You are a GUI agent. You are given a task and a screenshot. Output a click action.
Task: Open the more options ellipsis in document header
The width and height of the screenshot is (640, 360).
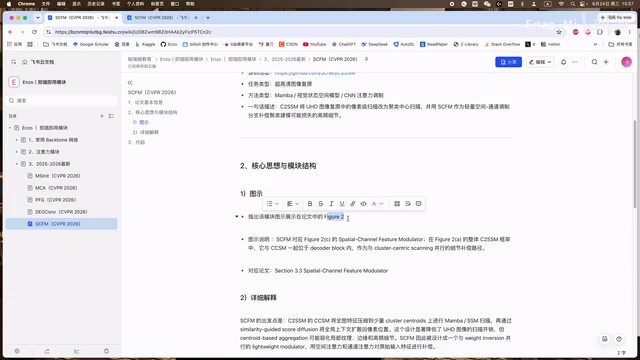tap(575, 62)
